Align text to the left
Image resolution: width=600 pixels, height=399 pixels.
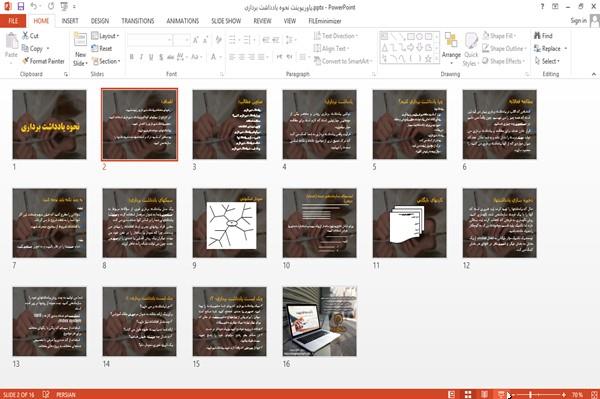(232, 57)
